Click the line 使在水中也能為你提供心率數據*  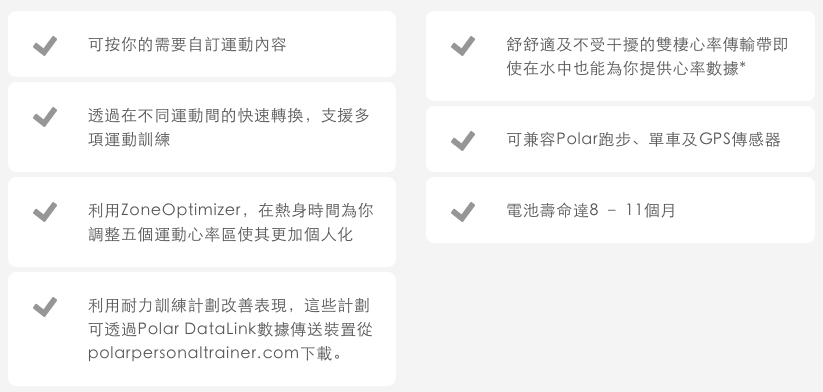[x=626, y=68]
